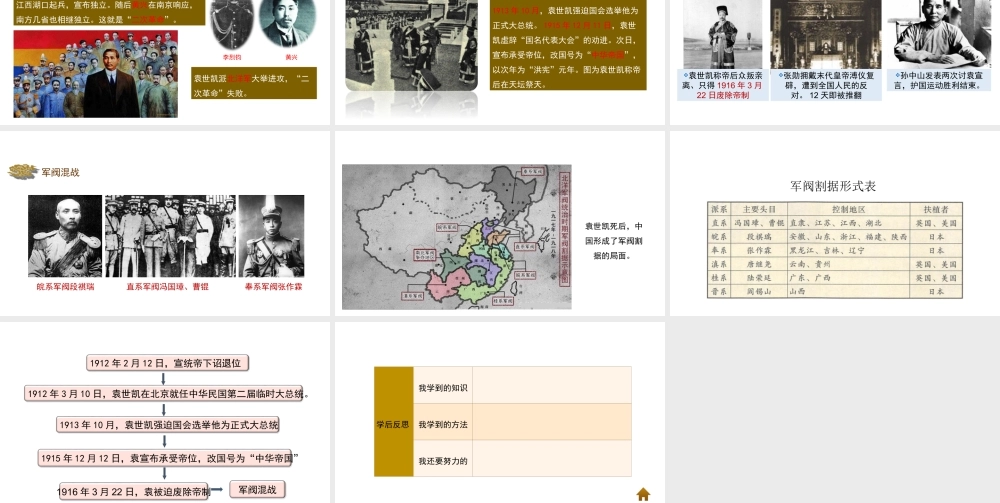
Task: Click the caption 孙中山发表两次讨袁宣言
Action: tap(938, 80)
